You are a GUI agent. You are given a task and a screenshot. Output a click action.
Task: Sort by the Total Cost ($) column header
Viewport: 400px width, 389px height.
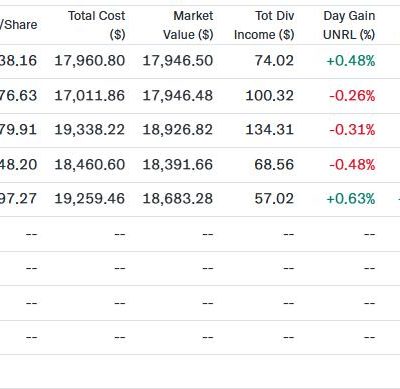coord(97,25)
